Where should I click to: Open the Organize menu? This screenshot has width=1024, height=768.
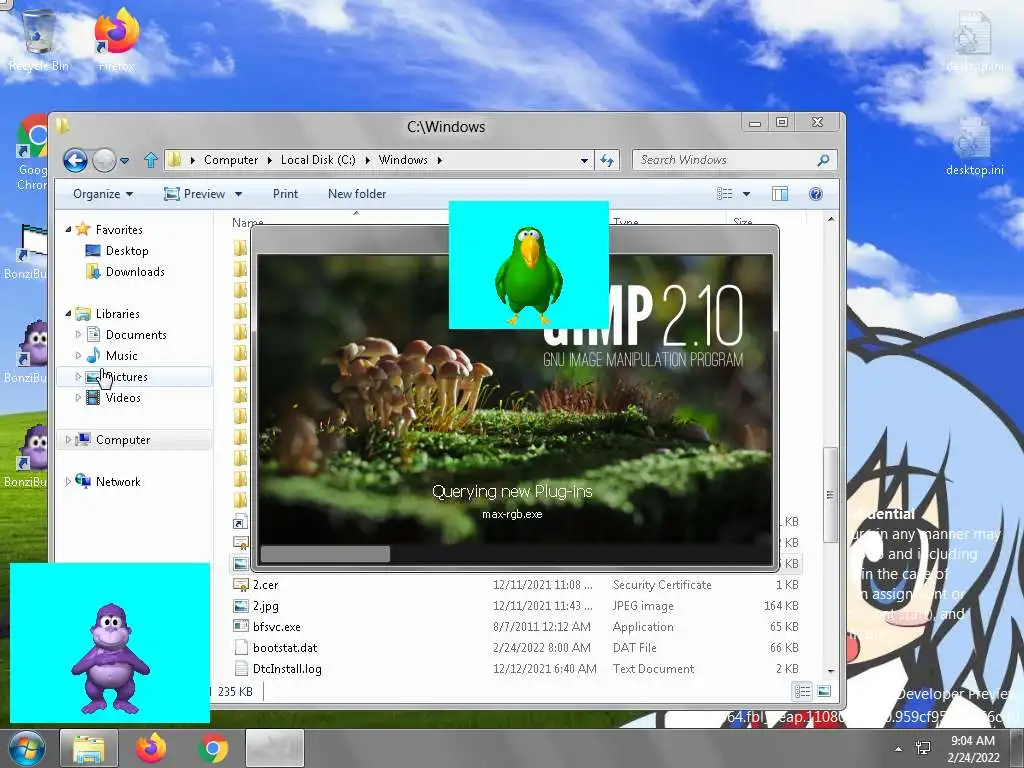click(103, 194)
